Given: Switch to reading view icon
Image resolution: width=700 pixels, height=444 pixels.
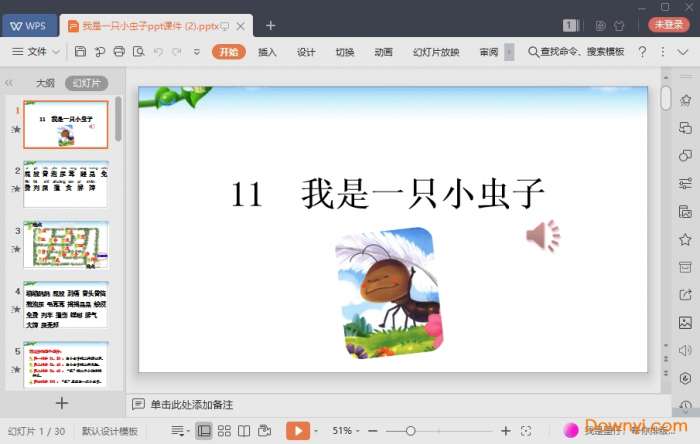Looking at the screenshot, I should (x=244, y=431).
